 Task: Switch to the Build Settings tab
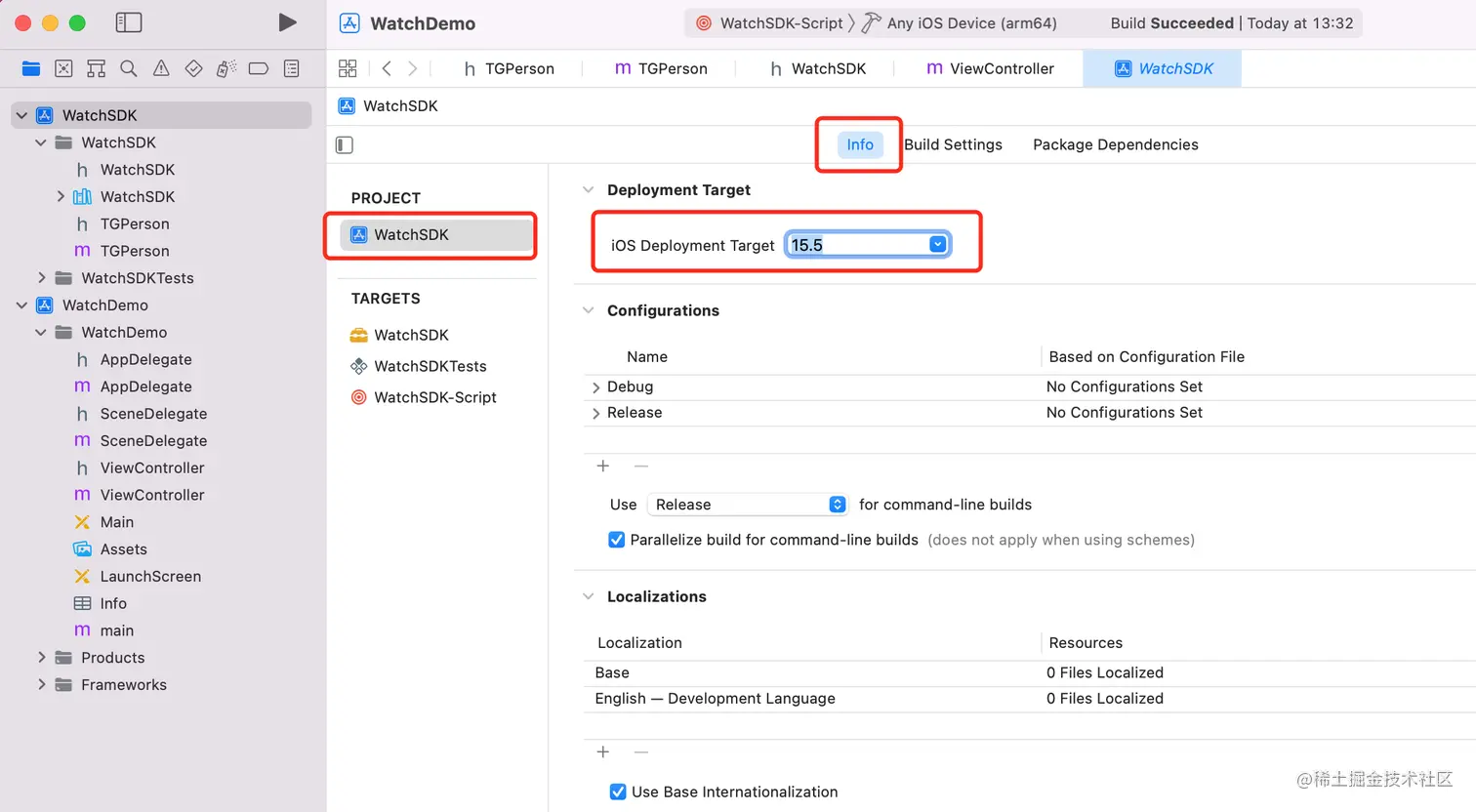953,144
